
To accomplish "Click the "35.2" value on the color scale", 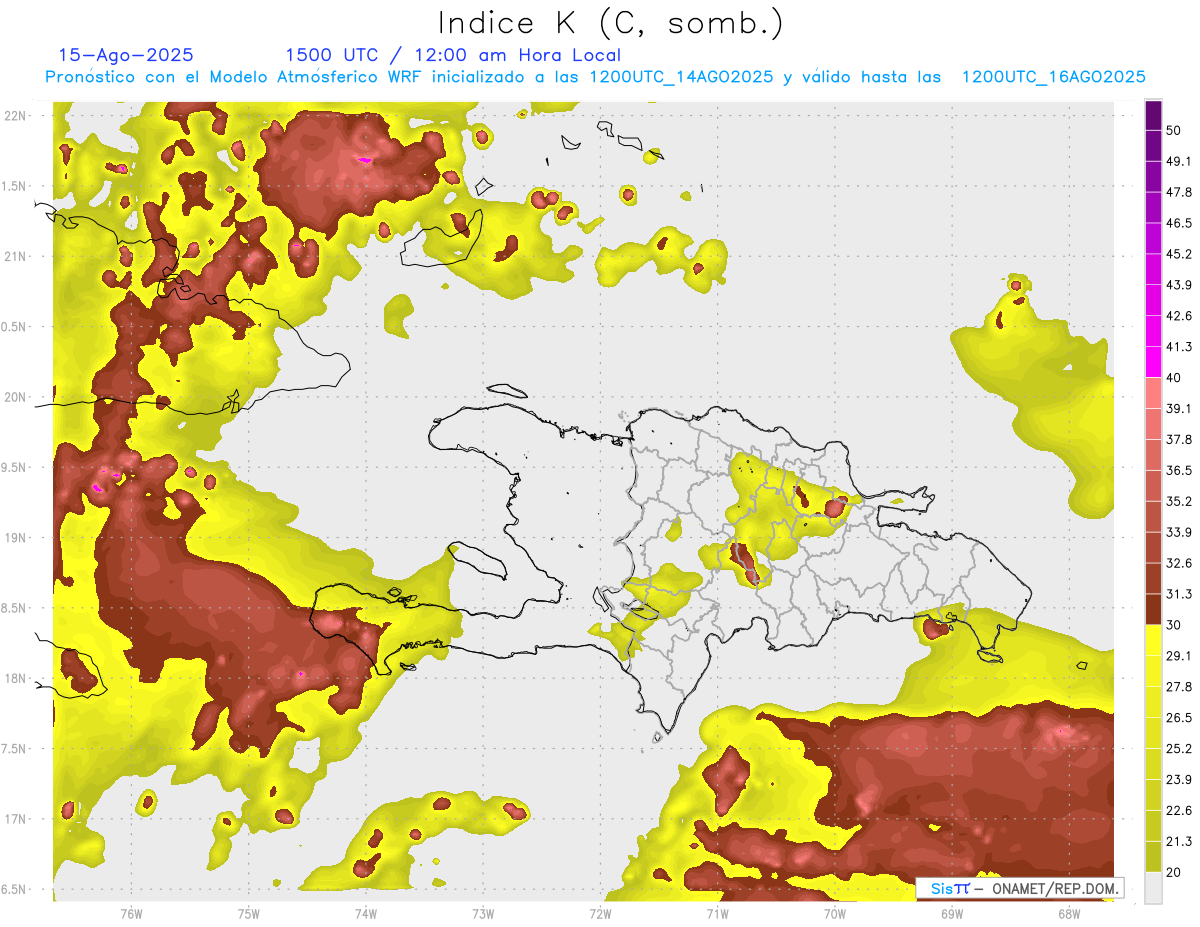I will coord(1179,501).
